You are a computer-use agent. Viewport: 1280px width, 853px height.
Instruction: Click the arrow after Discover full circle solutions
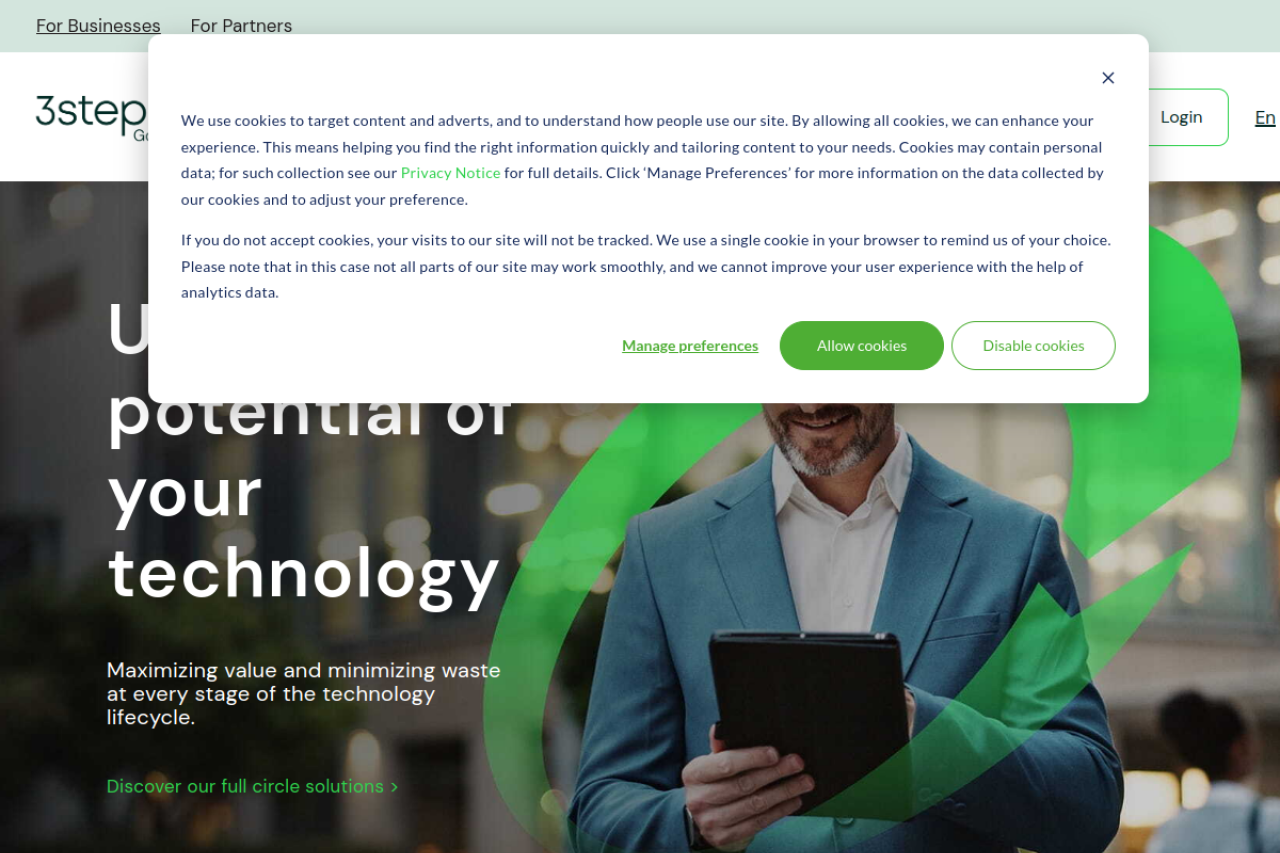click(394, 787)
